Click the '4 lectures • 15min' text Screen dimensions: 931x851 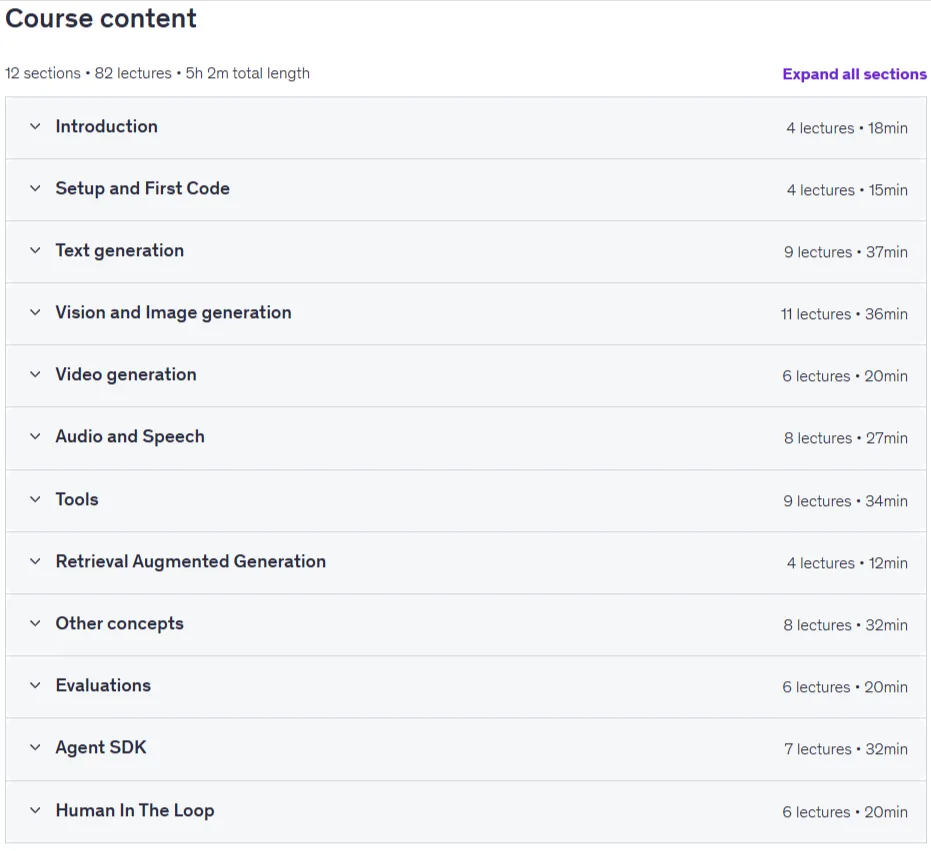tap(847, 190)
